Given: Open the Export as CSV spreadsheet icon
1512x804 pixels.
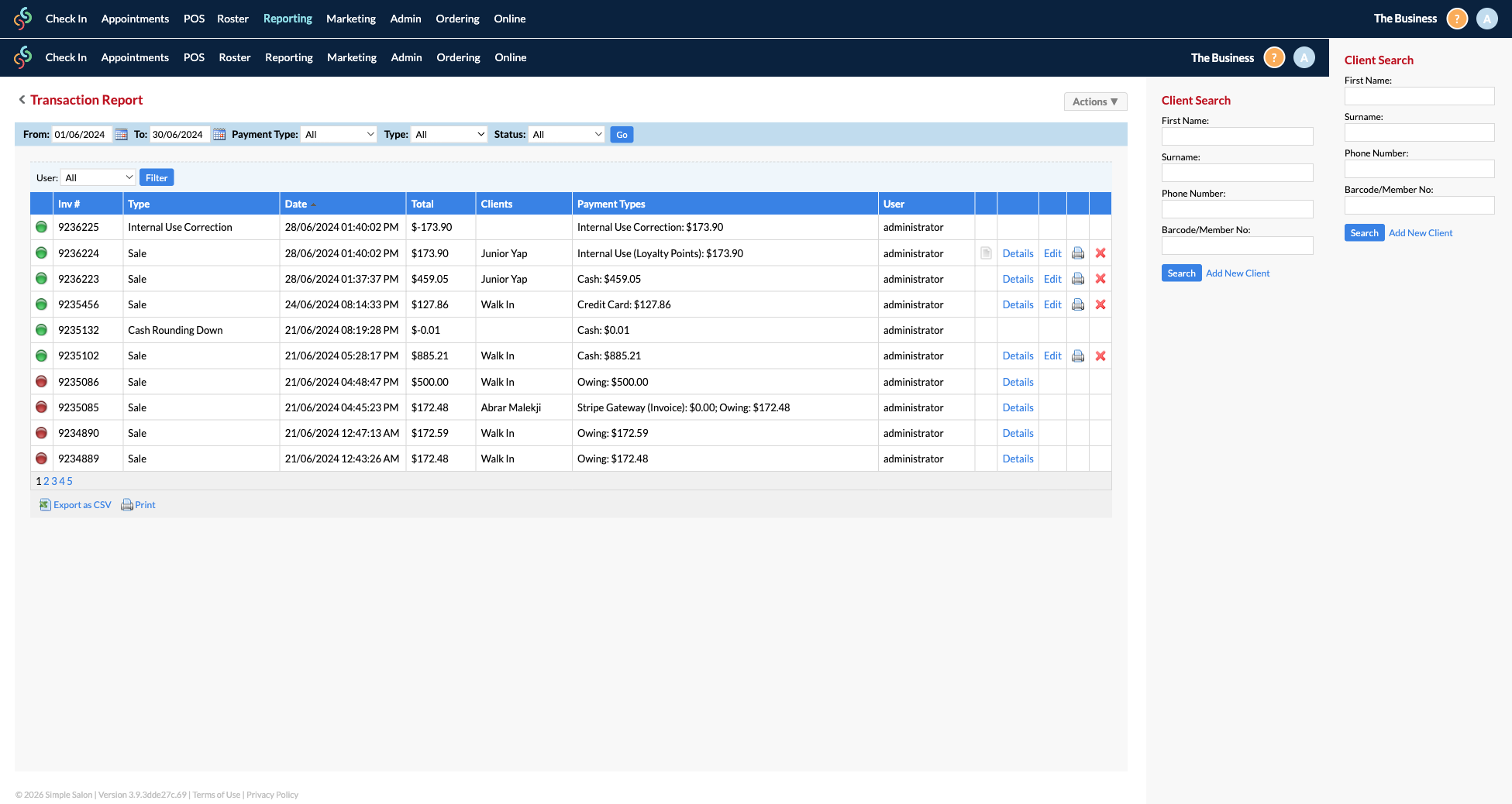Looking at the screenshot, I should point(45,504).
